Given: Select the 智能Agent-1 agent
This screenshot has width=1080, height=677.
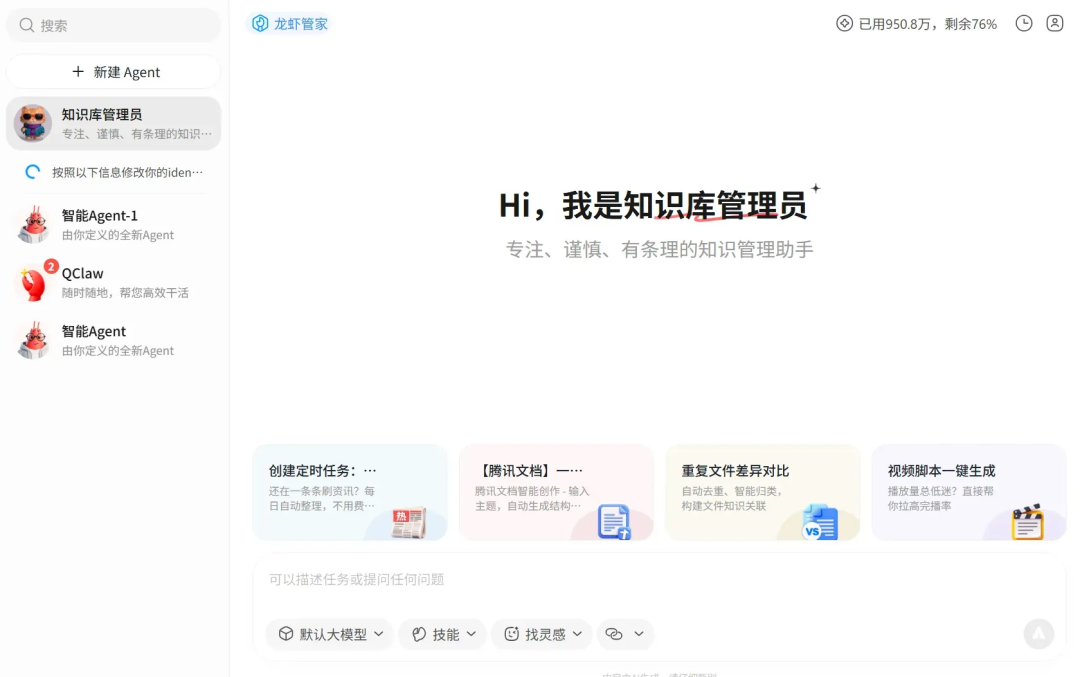Looking at the screenshot, I should click(114, 225).
